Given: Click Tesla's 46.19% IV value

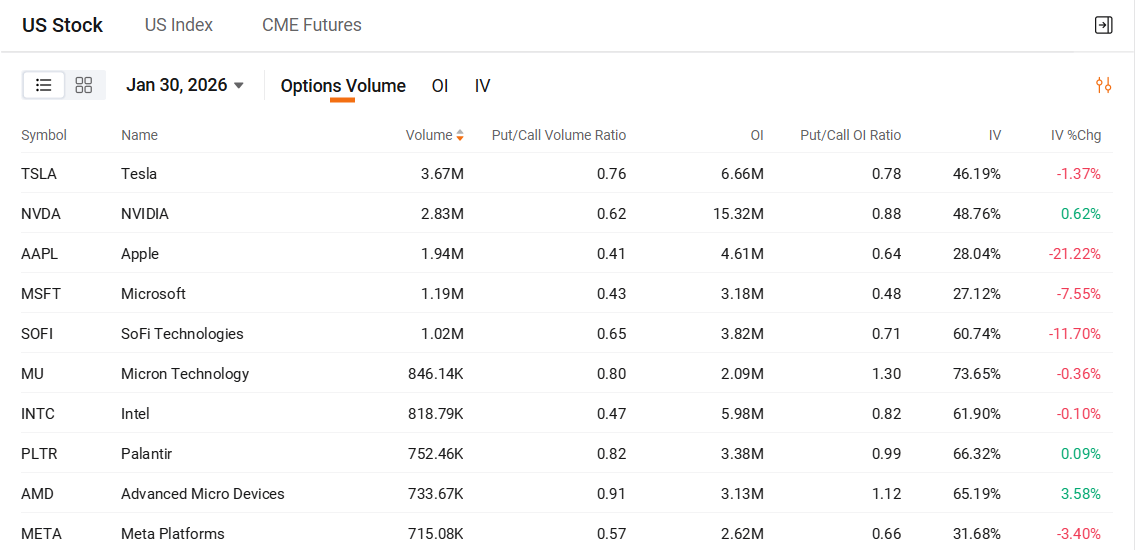Looking at the screenshot, I should point(977,174).
